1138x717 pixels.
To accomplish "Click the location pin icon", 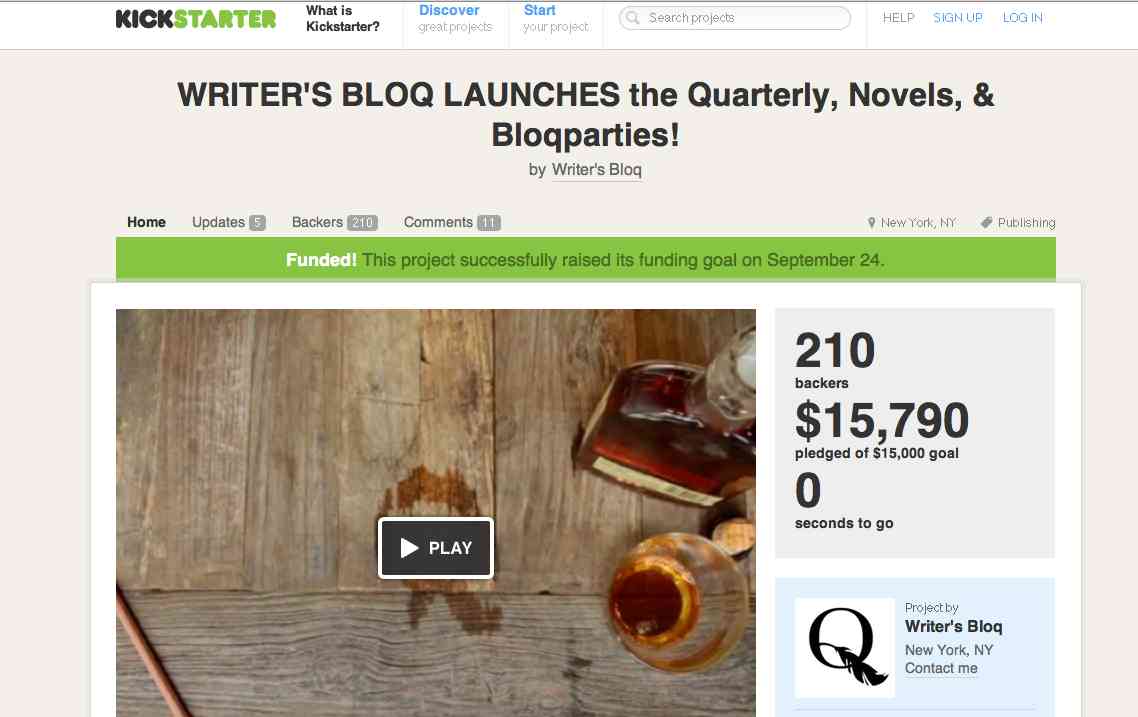I will click(x=872, y=223).
